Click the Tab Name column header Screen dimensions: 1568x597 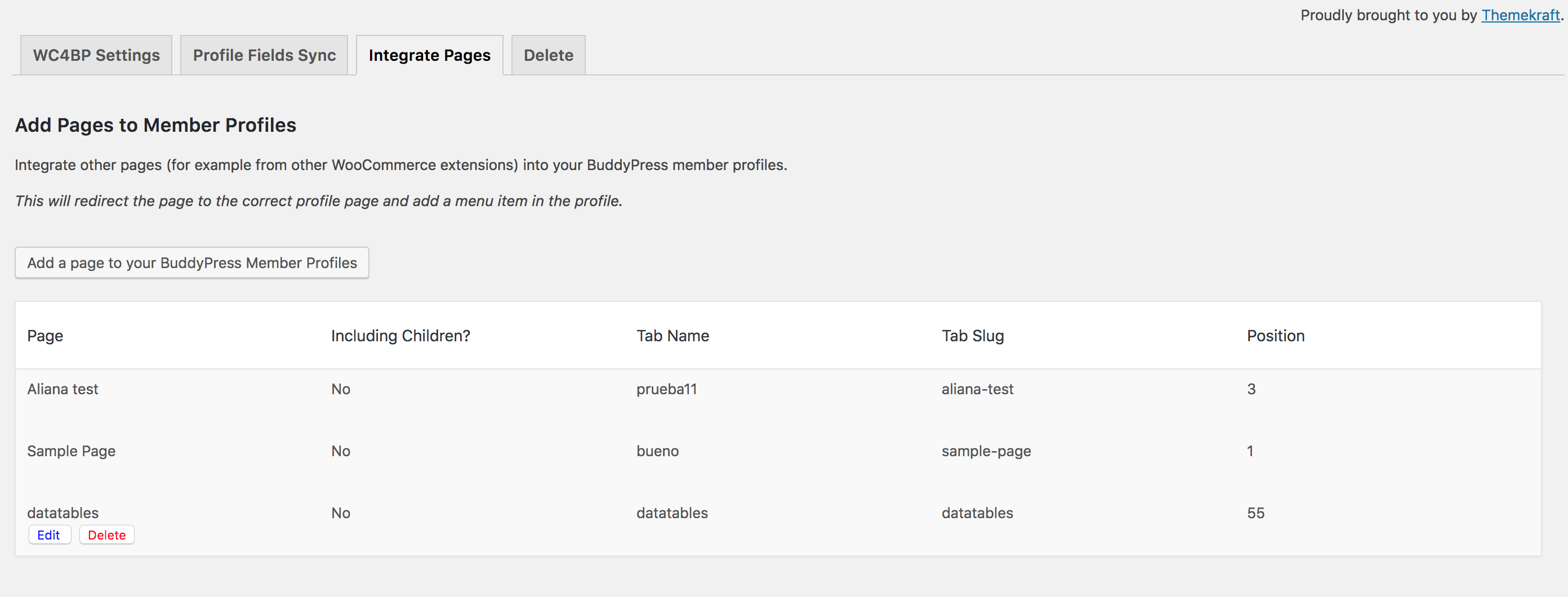(672, 336)
